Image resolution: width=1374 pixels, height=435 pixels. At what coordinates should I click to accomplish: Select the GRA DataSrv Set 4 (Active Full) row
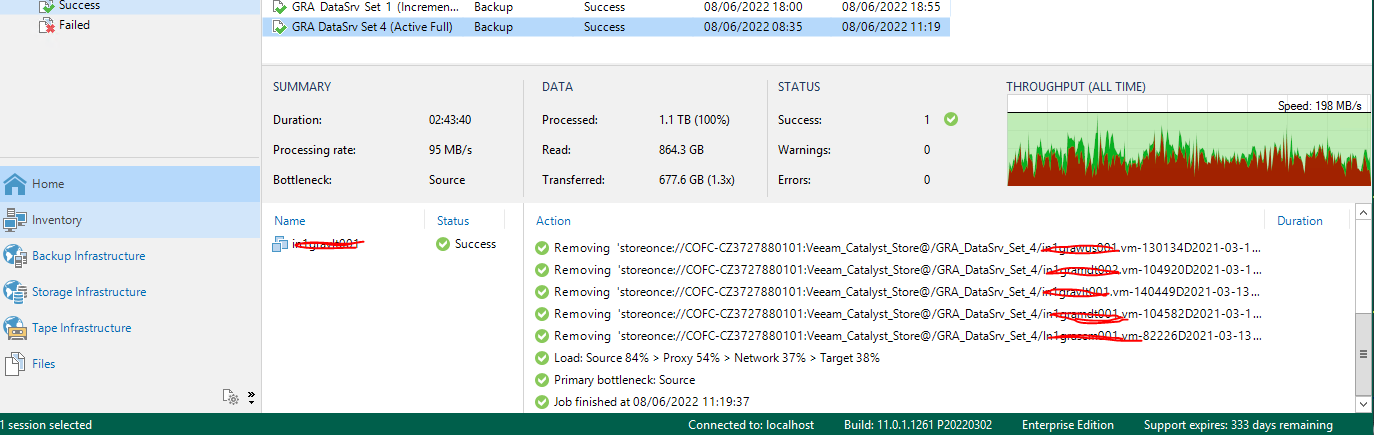click(605, 27)
